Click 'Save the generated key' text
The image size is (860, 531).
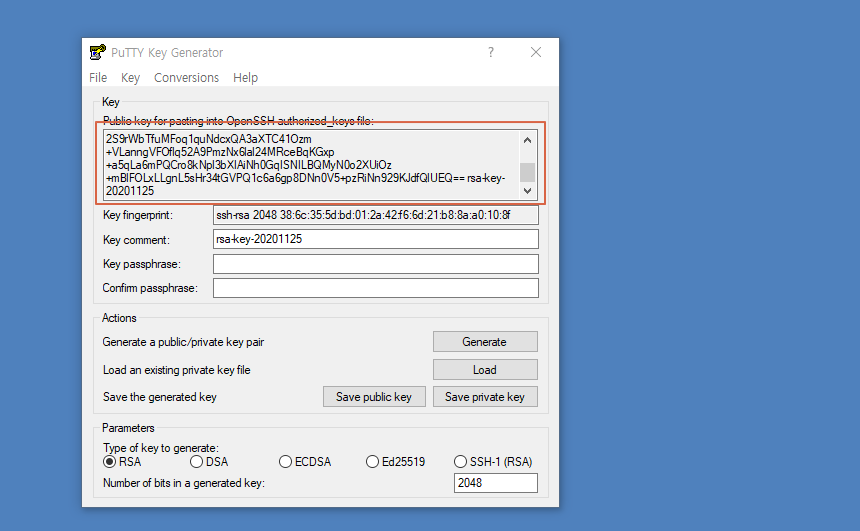(x=160, y=397)
